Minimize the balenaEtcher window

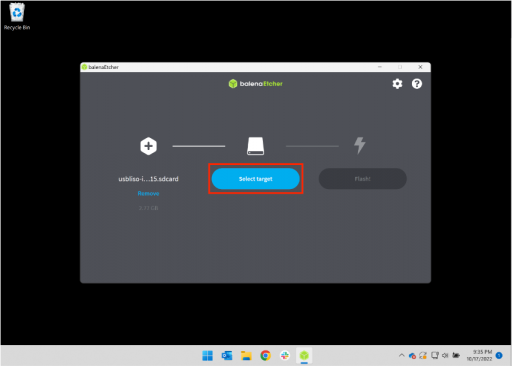point(380,67)
